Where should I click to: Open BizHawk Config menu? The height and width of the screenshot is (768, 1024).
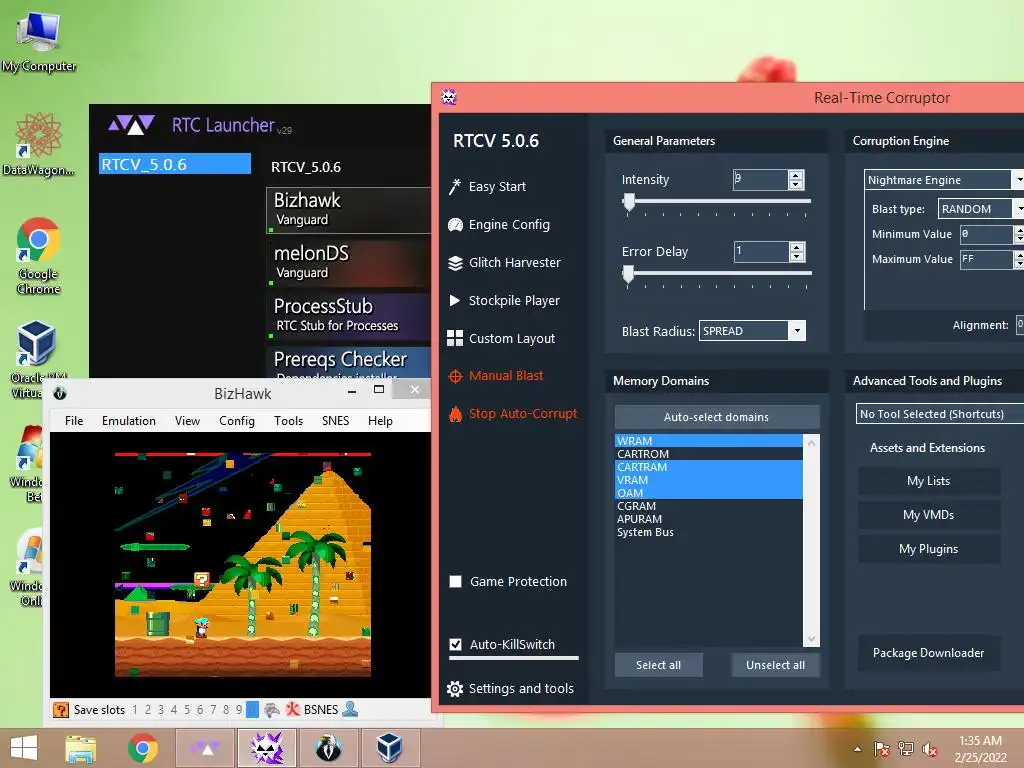point(236,421)
